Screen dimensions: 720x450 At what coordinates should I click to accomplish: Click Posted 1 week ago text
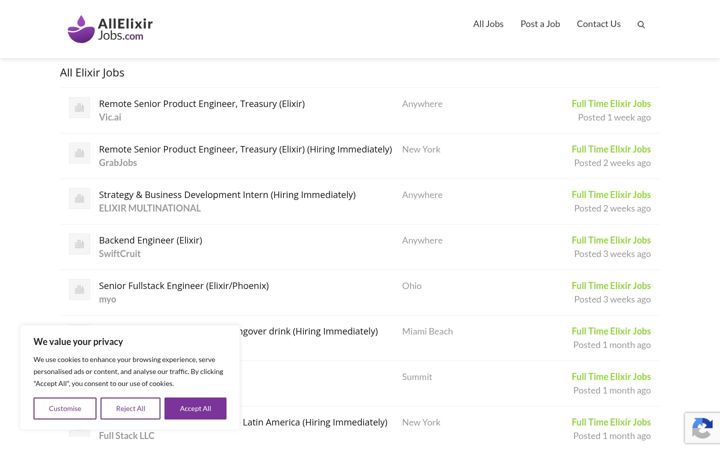614,117
